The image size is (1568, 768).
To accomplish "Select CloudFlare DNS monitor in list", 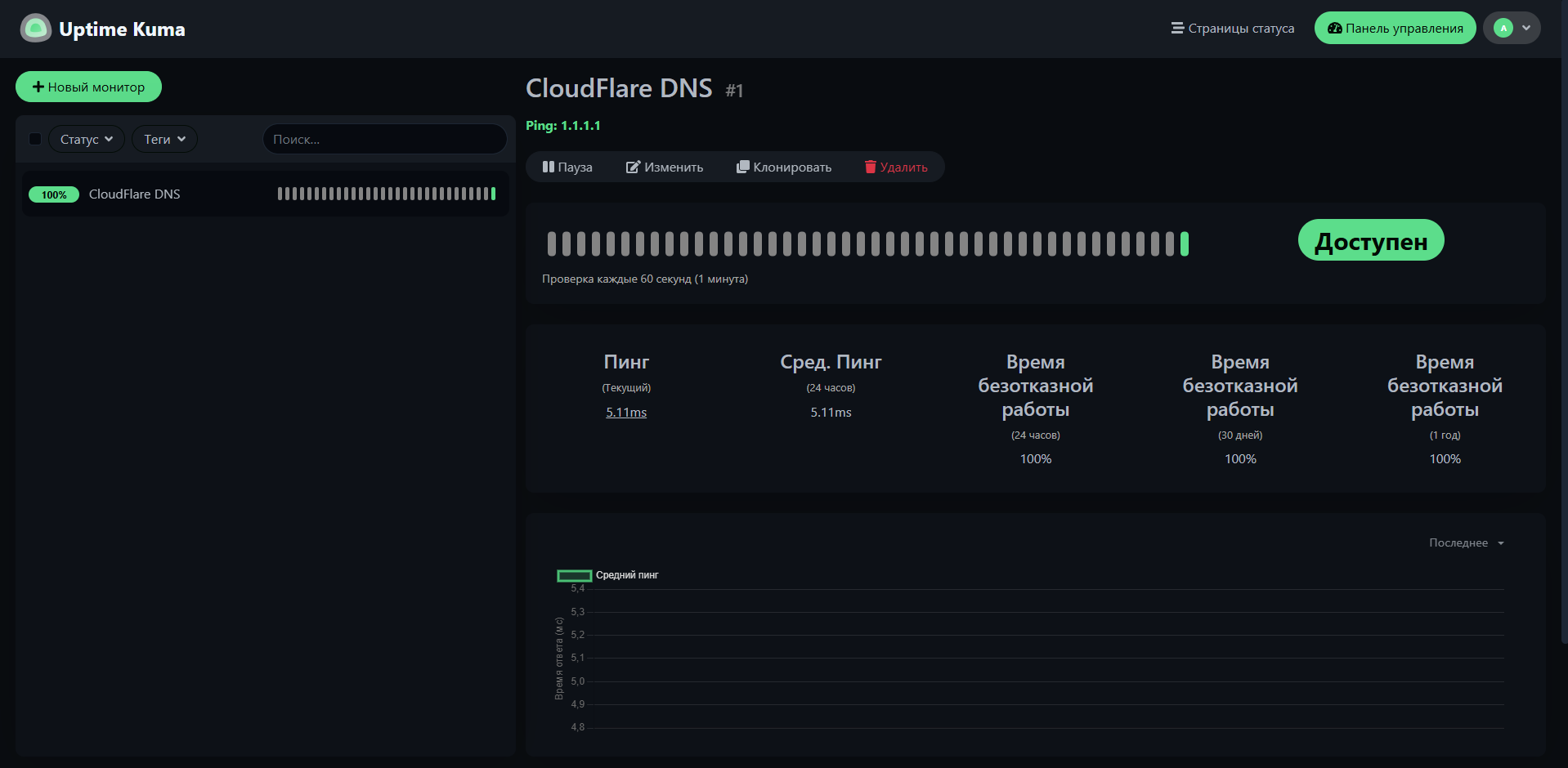I will [x=266, y=194].
